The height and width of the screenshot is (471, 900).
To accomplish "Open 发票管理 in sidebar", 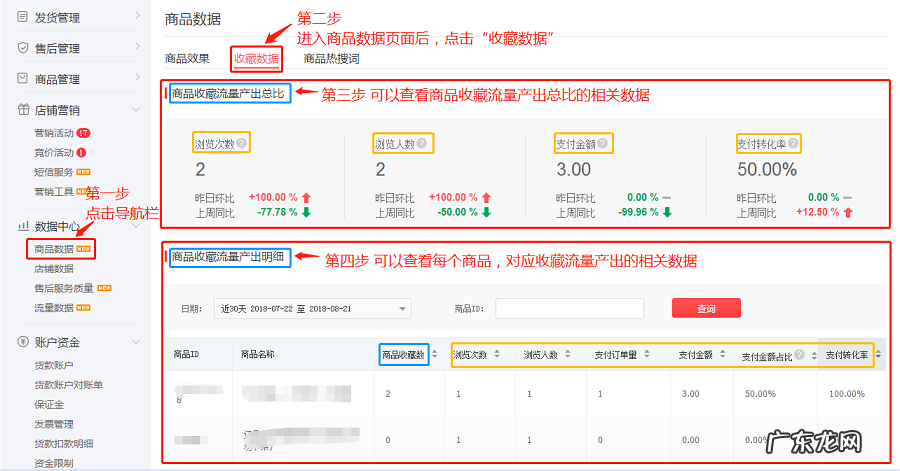I will click(54, 424).
